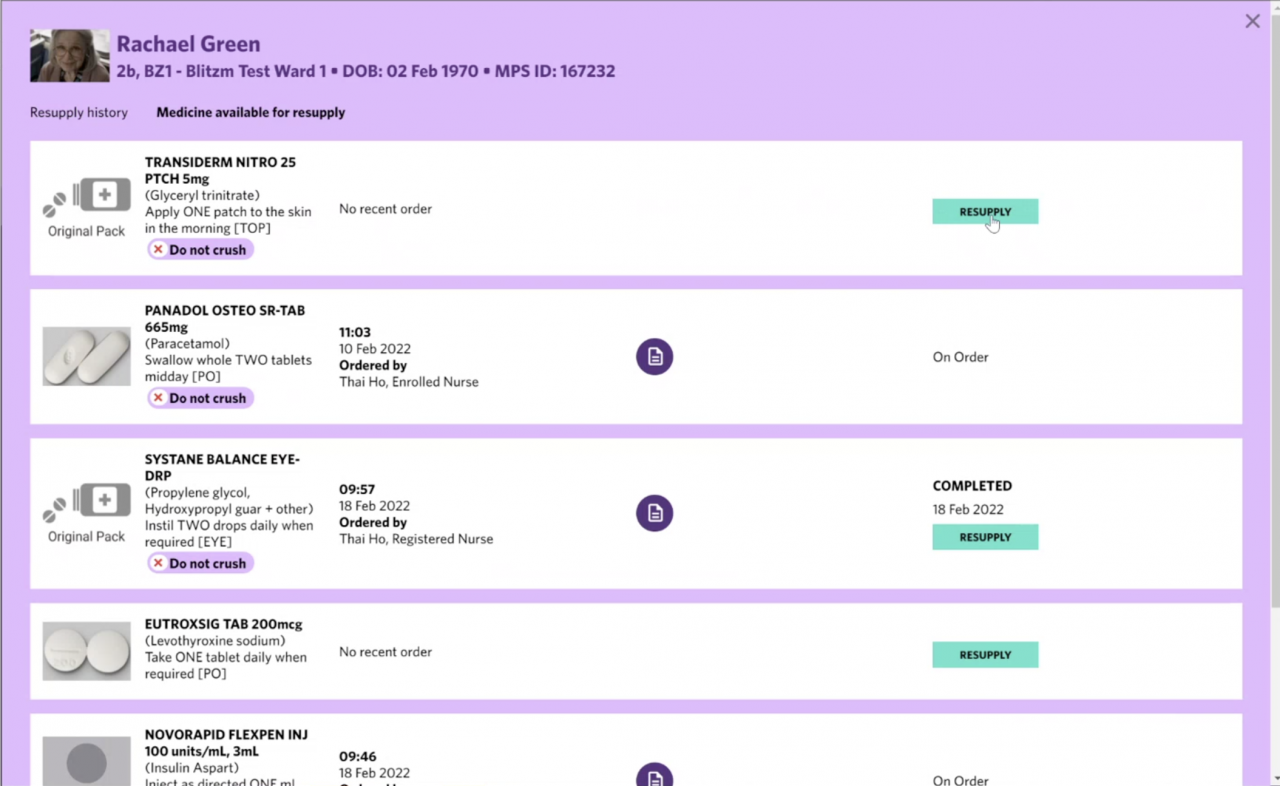The height and width of the screenshot is (786, 1280).
Task: Switch to the Resupply history tab
Action: point(79,113)
